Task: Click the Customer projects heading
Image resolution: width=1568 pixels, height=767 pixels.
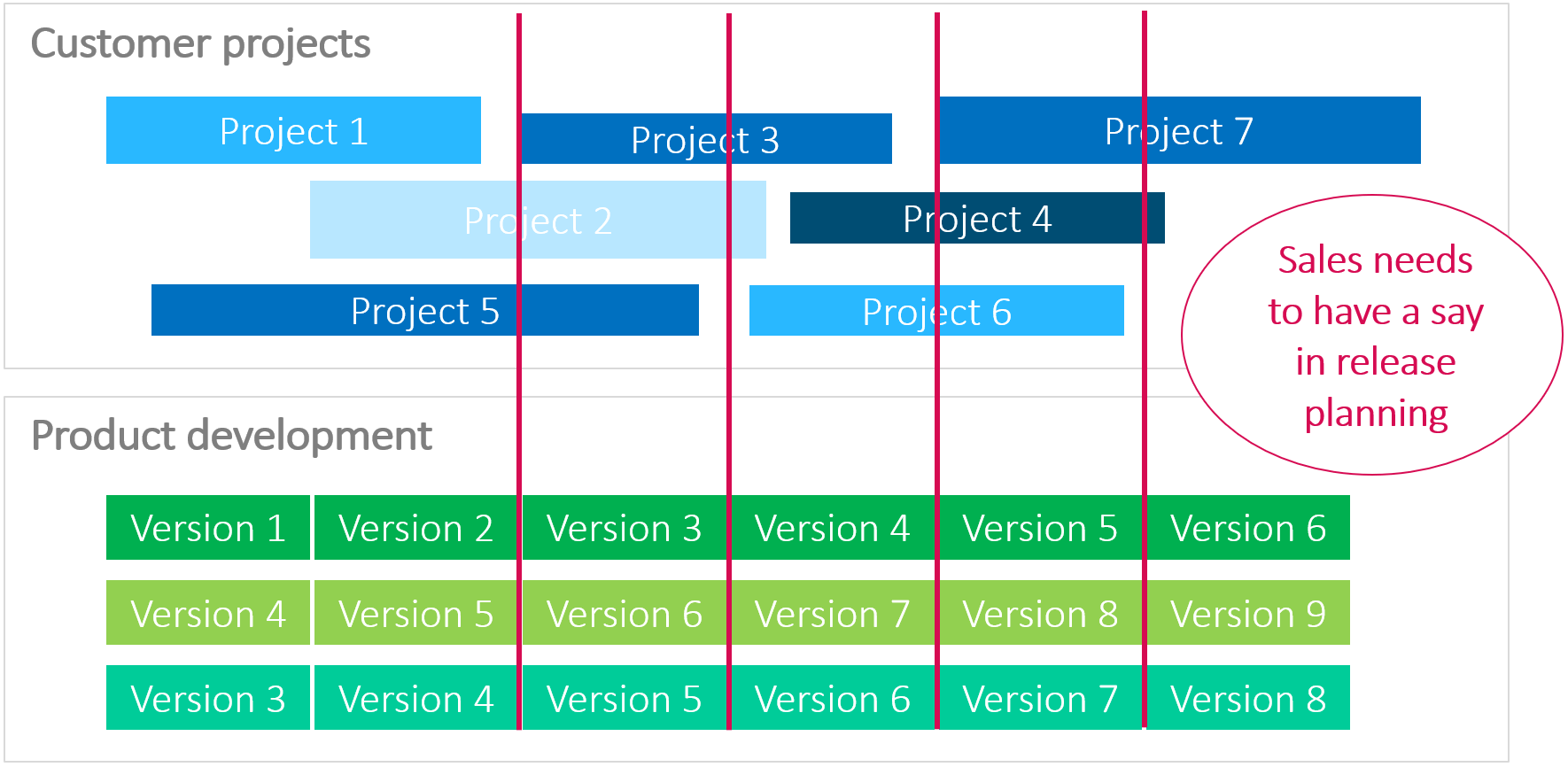Action: [200, 43]
